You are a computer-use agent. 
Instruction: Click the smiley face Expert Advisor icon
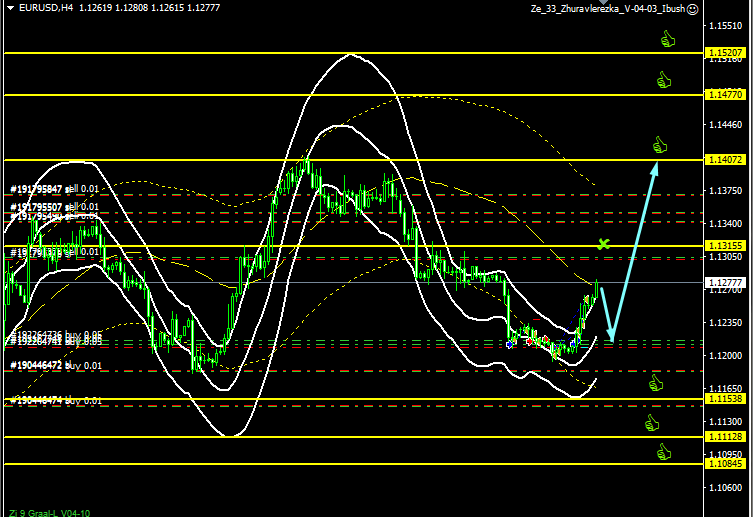[692, 9]
